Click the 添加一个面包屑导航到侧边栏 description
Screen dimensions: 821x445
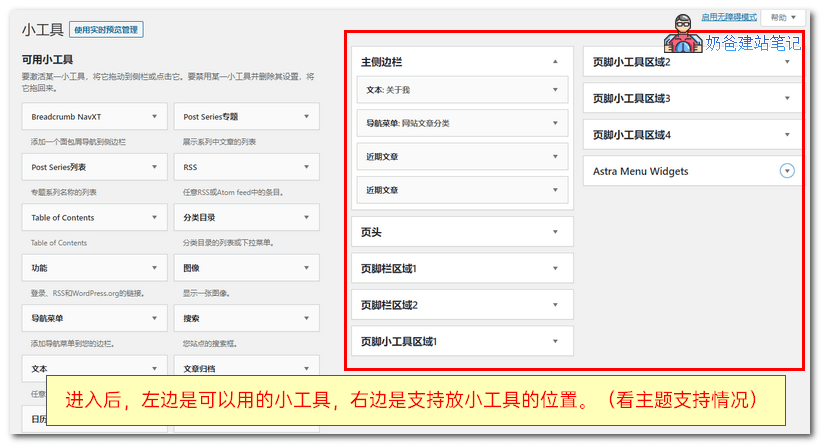(78, 142)
